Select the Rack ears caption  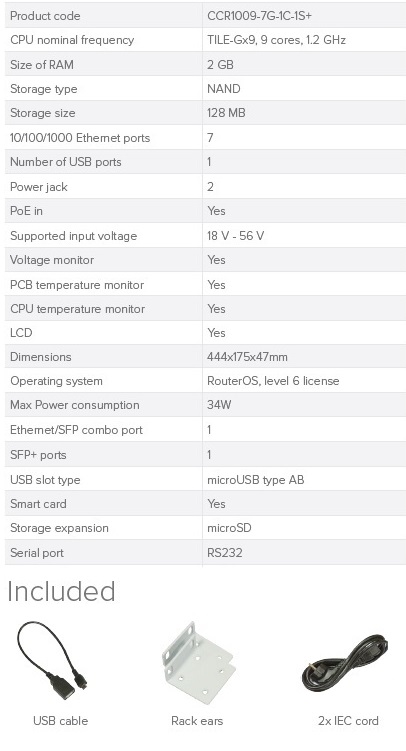pyautogui.click(x=197, y=720)
